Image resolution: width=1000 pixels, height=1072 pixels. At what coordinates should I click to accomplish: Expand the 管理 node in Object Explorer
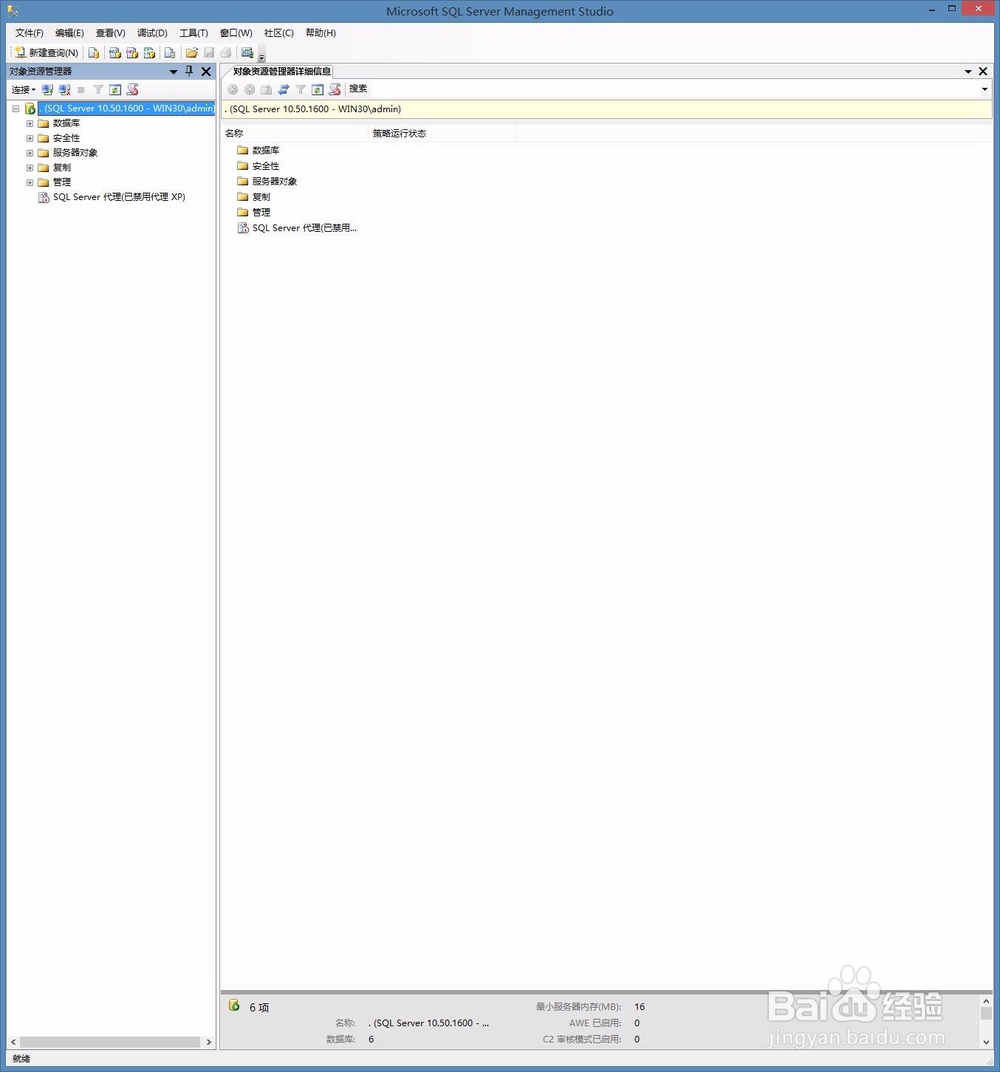[30, 183]
